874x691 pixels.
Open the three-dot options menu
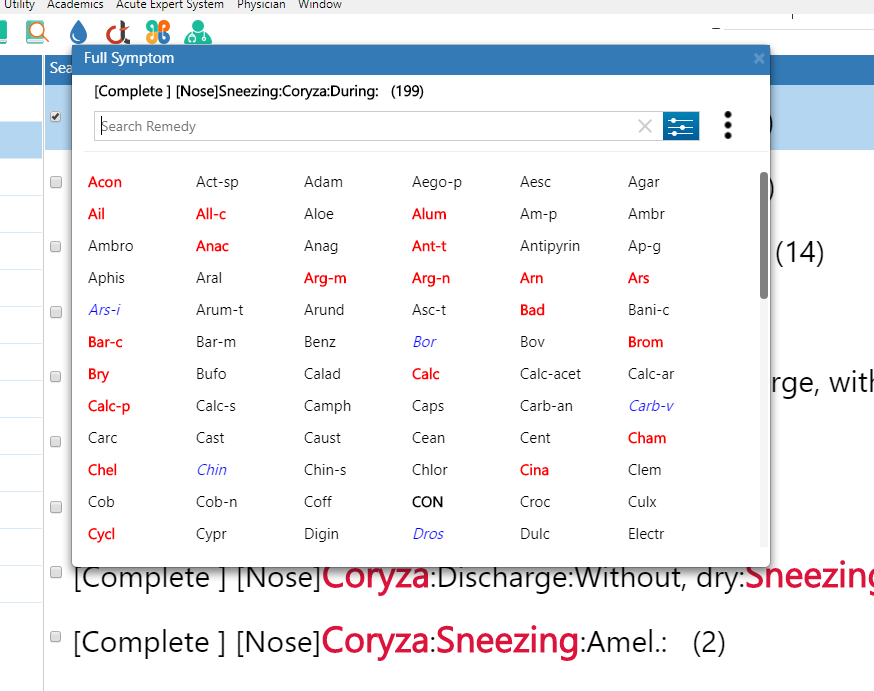click(727, 125)
